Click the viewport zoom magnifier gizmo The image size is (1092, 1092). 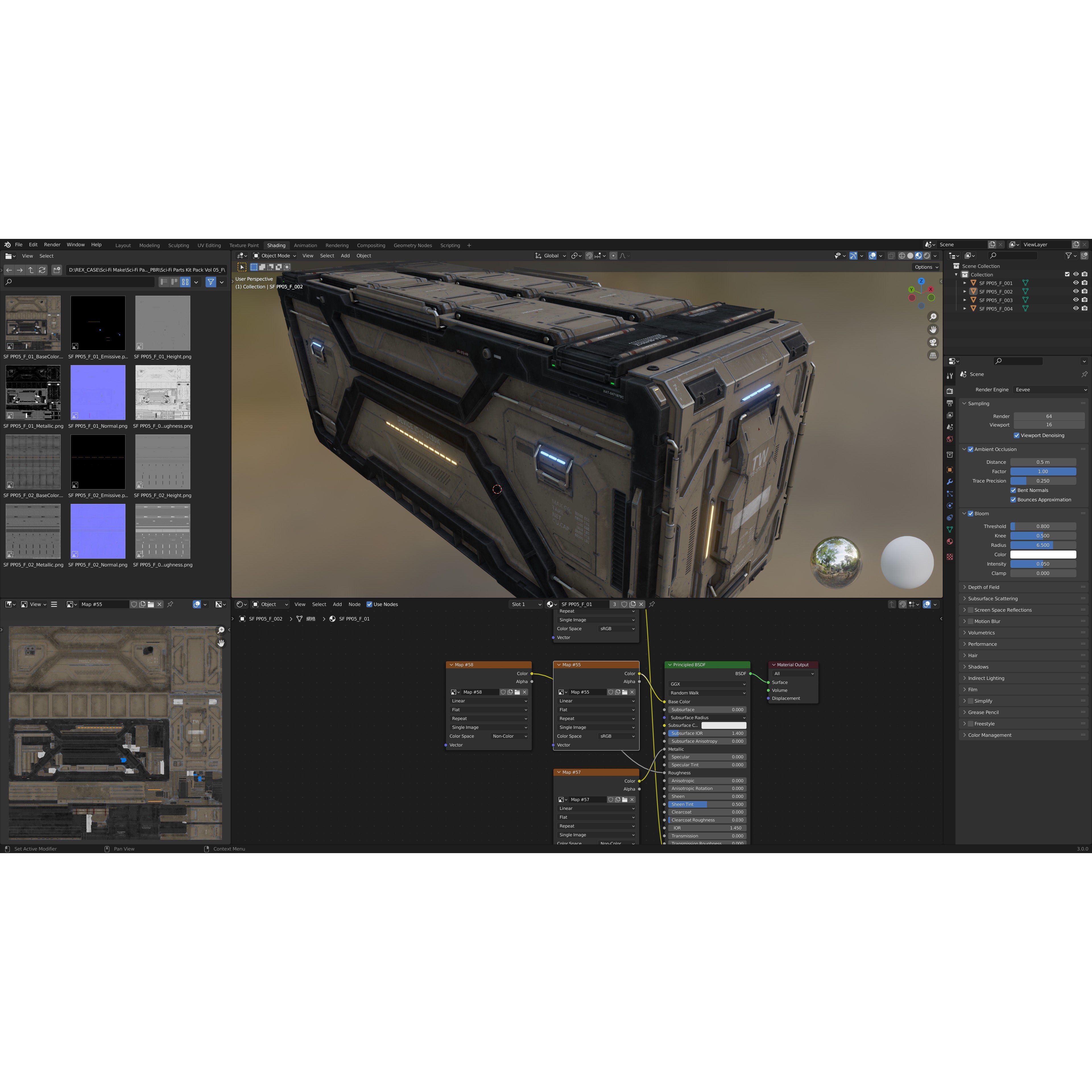tap(933, 317)
